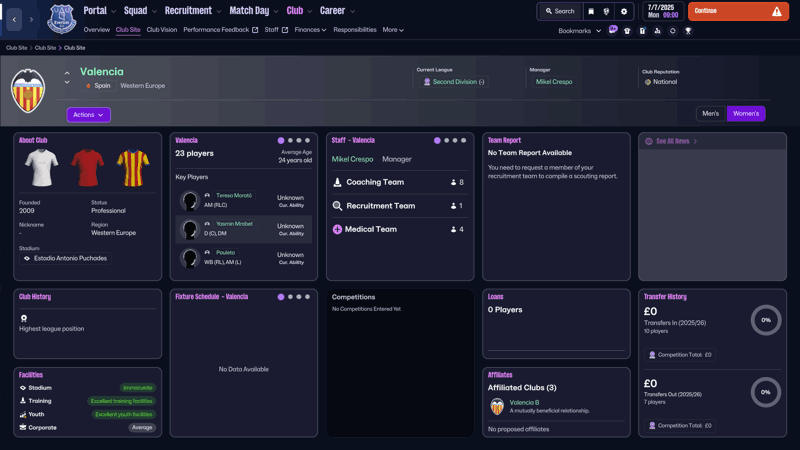Select the red away kit
Image resolution: width=800 pixels, height=450 pixels.
point(87,168)
